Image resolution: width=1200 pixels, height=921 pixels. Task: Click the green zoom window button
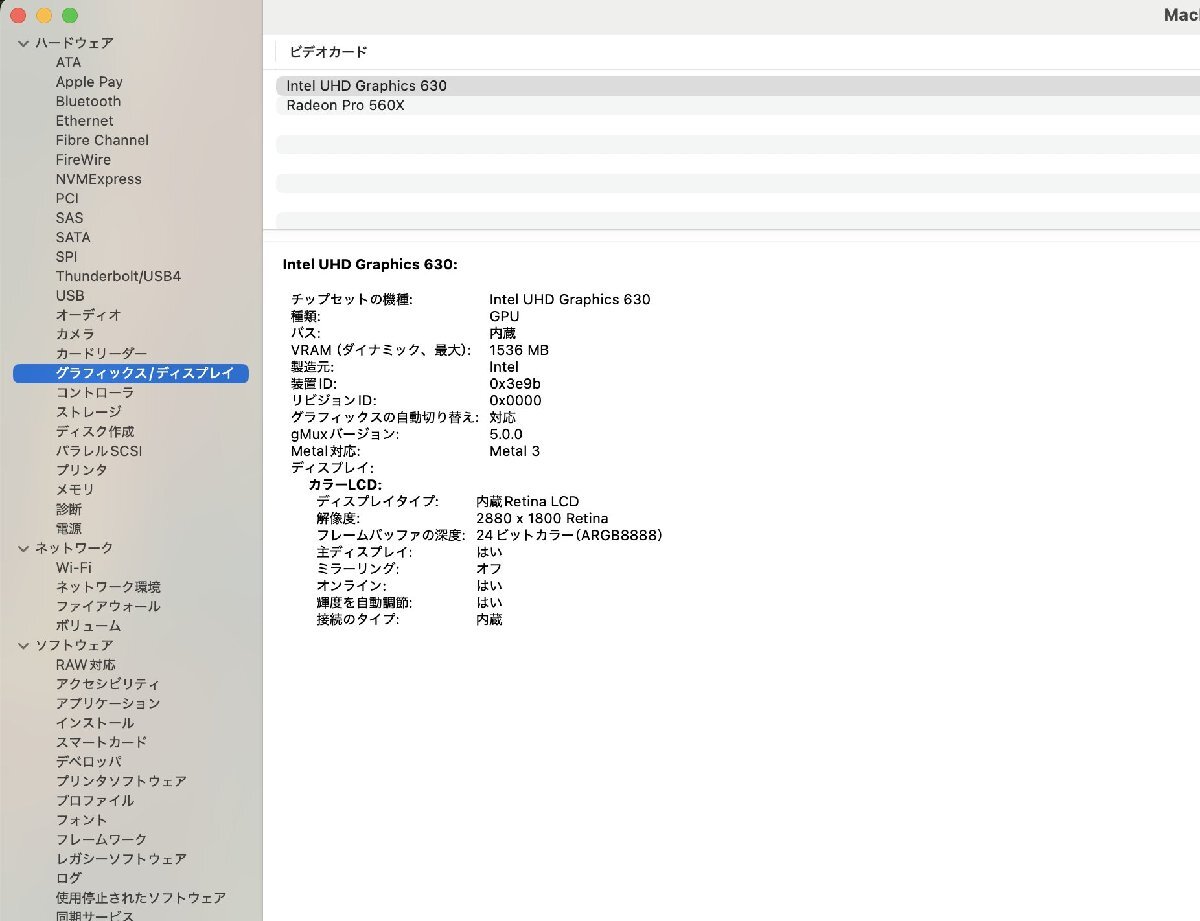coord(70,16)
